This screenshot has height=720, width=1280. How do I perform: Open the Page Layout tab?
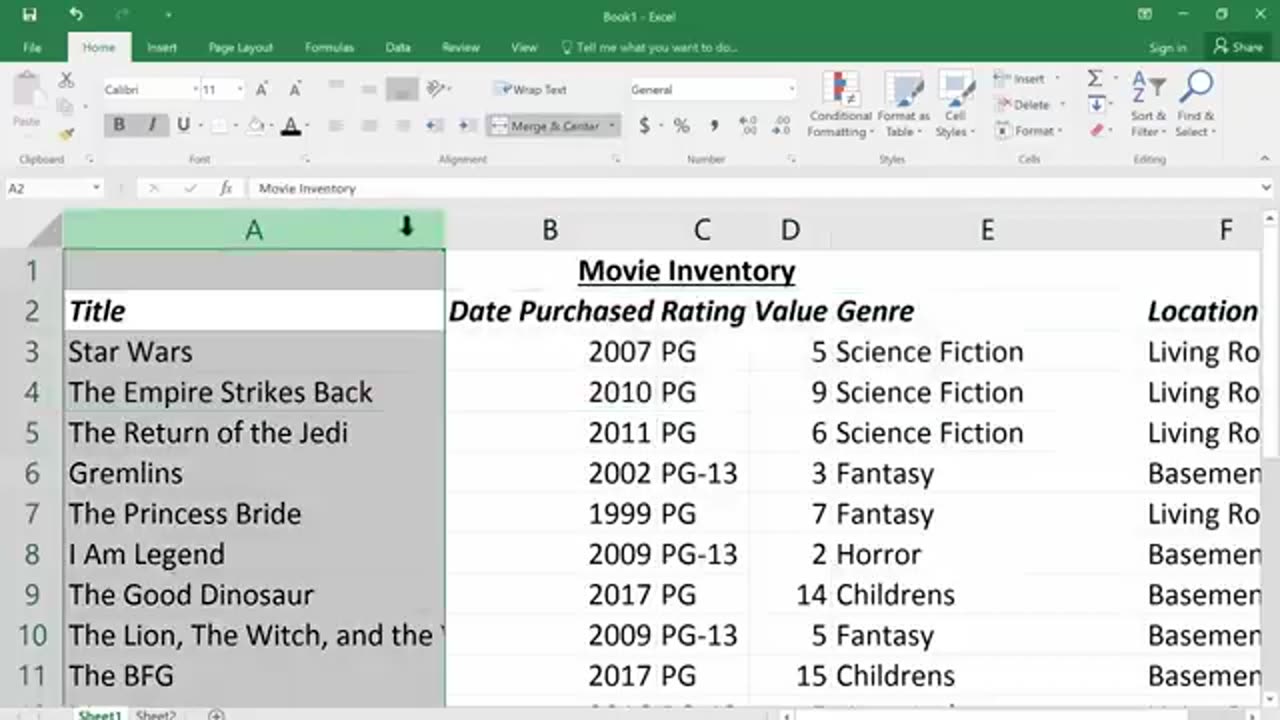[240, 47]
